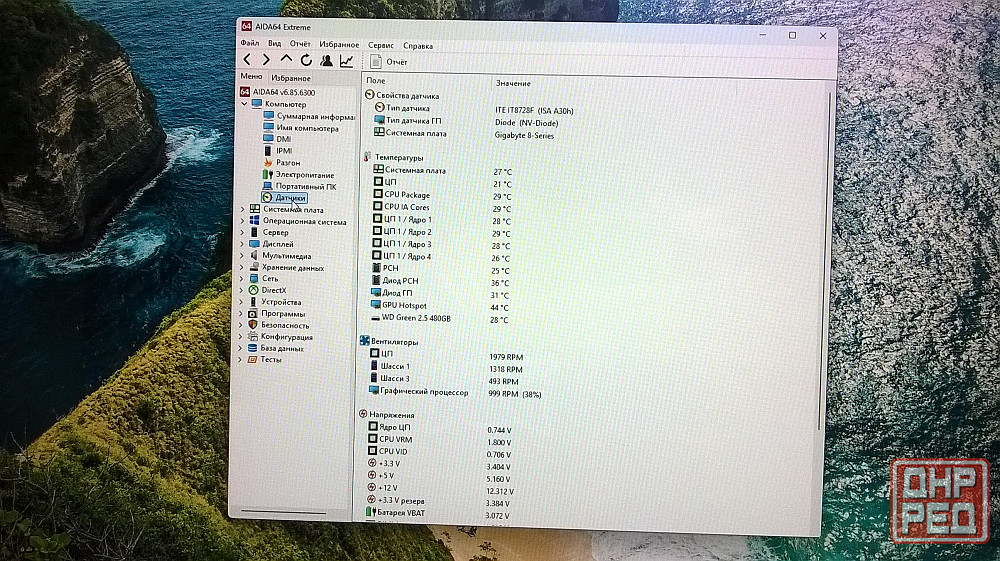Collapse the Компьютер tree node

tap(242, 104)
